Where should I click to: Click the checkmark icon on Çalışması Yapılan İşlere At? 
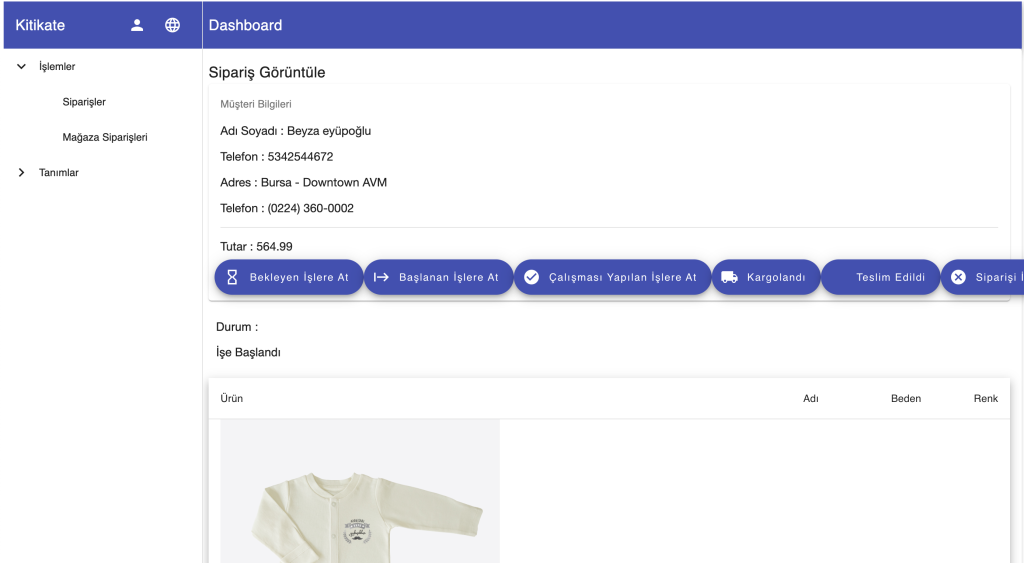pos(532,277)
